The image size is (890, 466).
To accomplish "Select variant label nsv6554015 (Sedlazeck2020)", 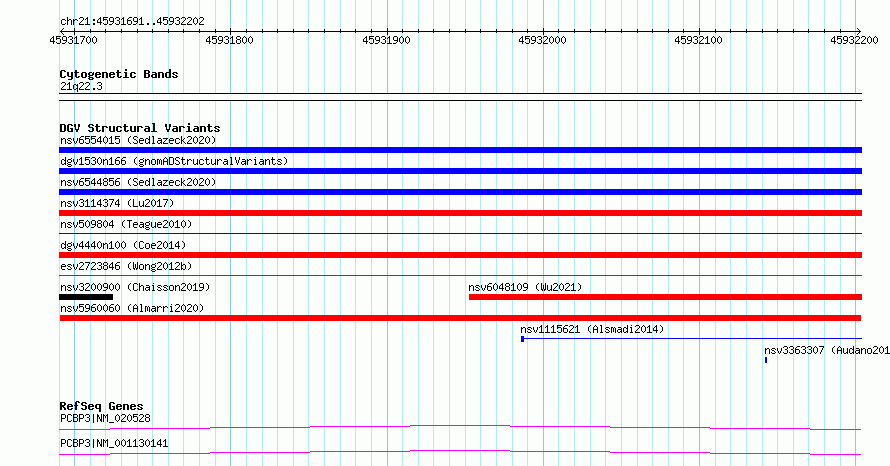I will (138, 140).
